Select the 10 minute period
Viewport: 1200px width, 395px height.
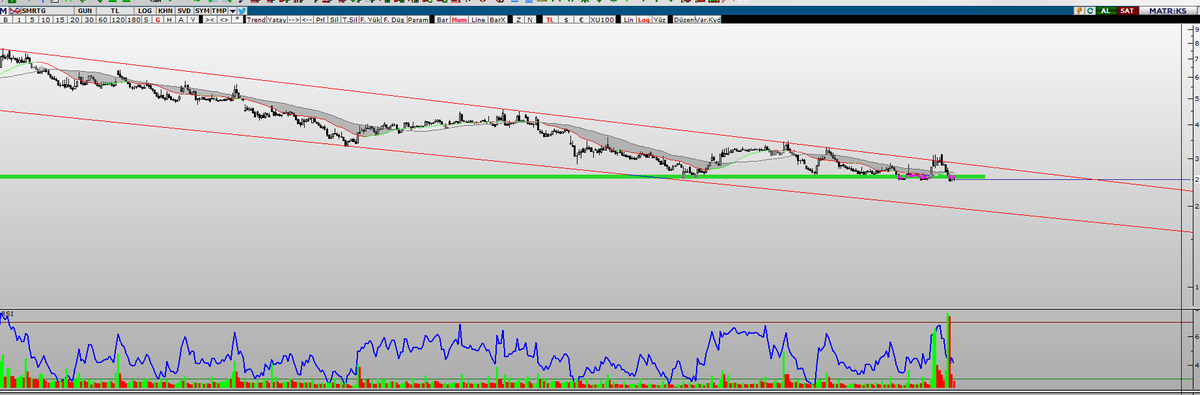click(45, 20)
